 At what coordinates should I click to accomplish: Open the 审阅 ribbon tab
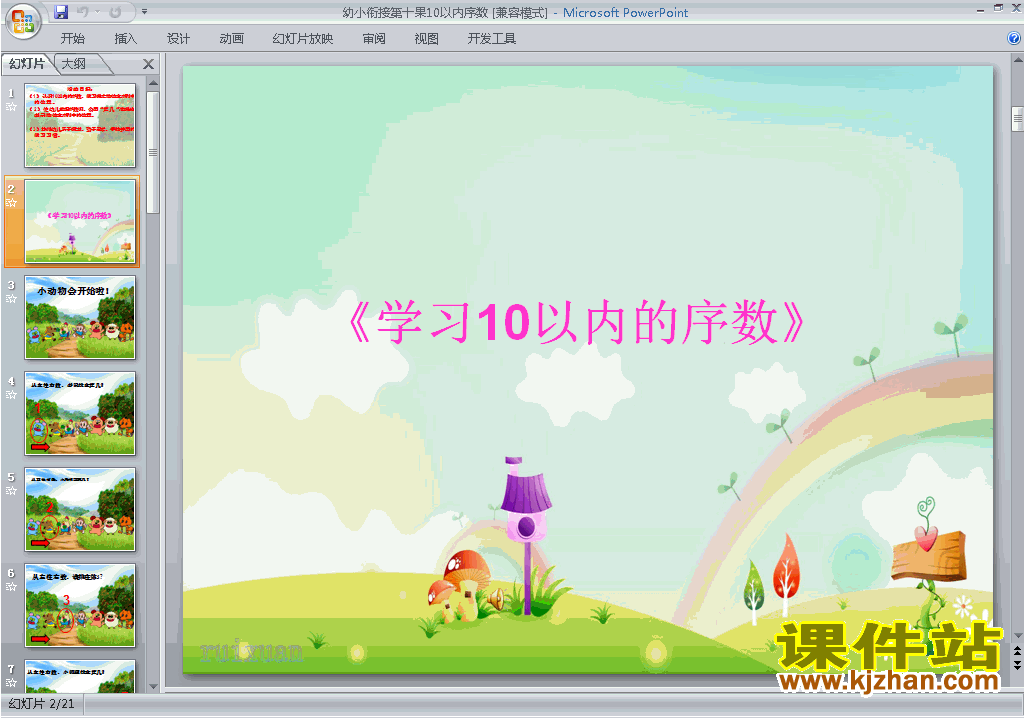pos(374,39)
